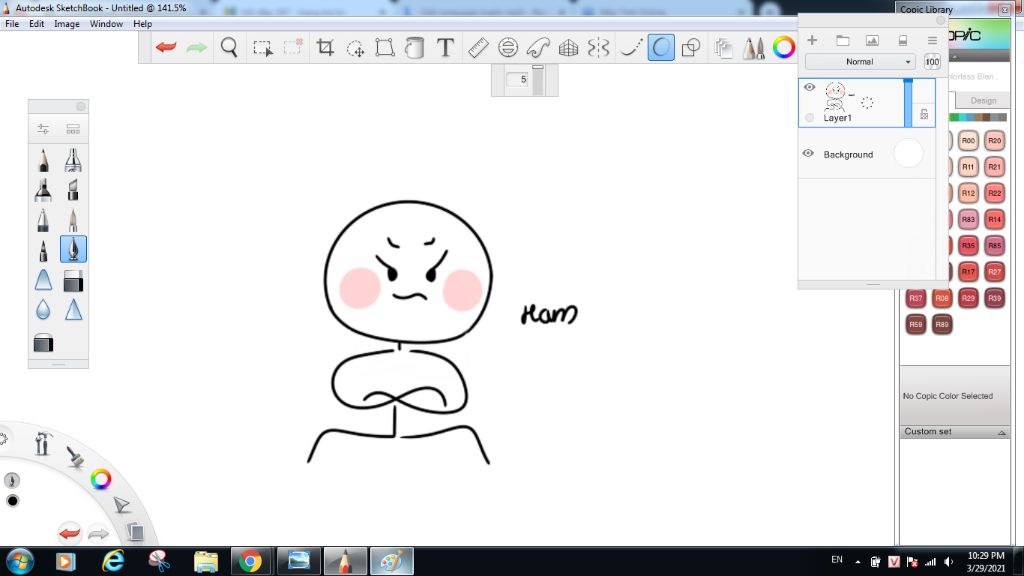Toggle lock on Layer1

[924, 114]
